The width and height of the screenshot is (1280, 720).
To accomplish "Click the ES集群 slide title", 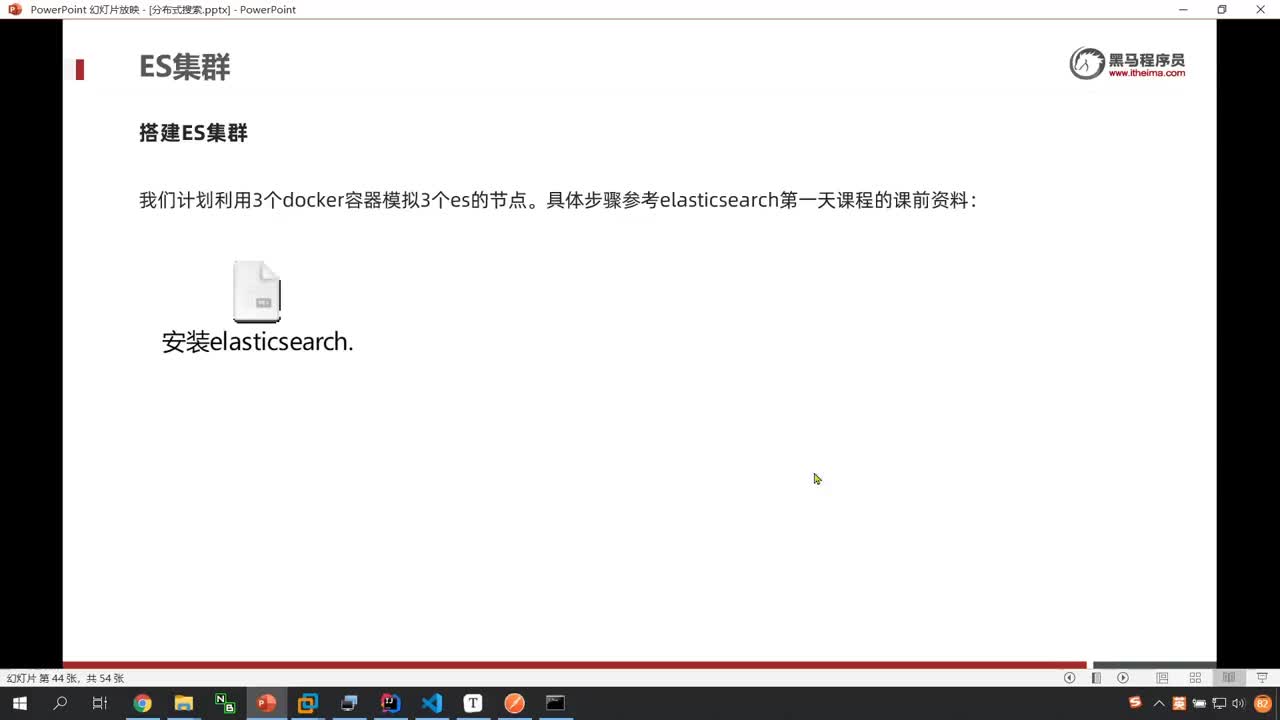I will click(x=185, y=67).
